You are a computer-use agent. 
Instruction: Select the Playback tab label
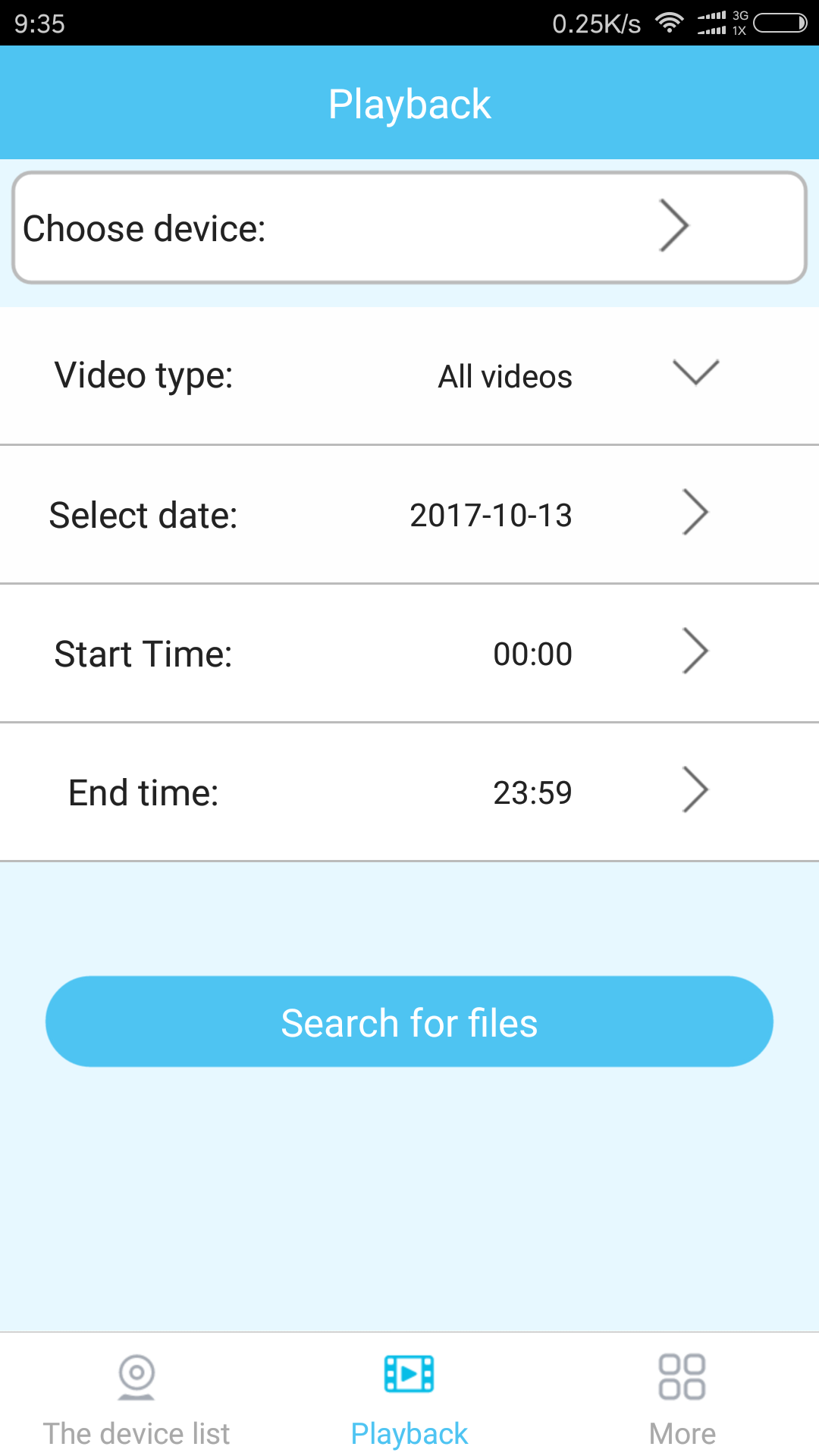[409, 1433]
